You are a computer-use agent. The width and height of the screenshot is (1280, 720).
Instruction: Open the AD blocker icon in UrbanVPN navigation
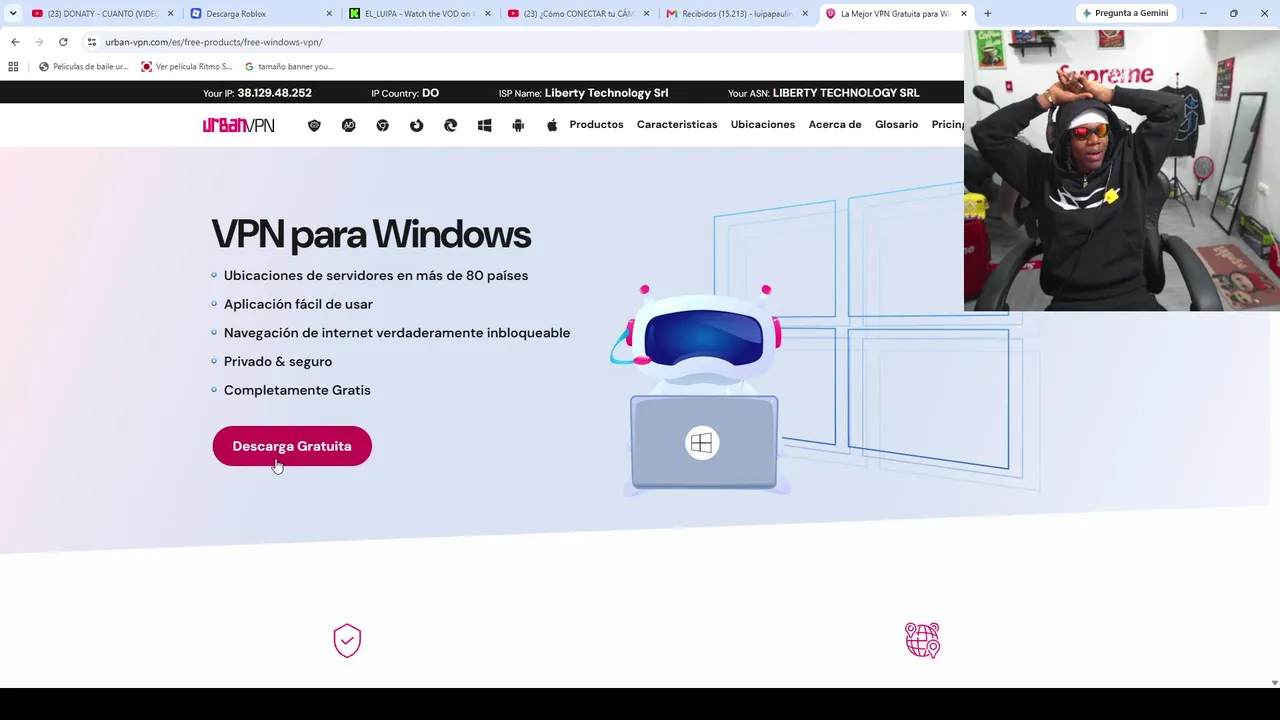click(x=348, y=125)
